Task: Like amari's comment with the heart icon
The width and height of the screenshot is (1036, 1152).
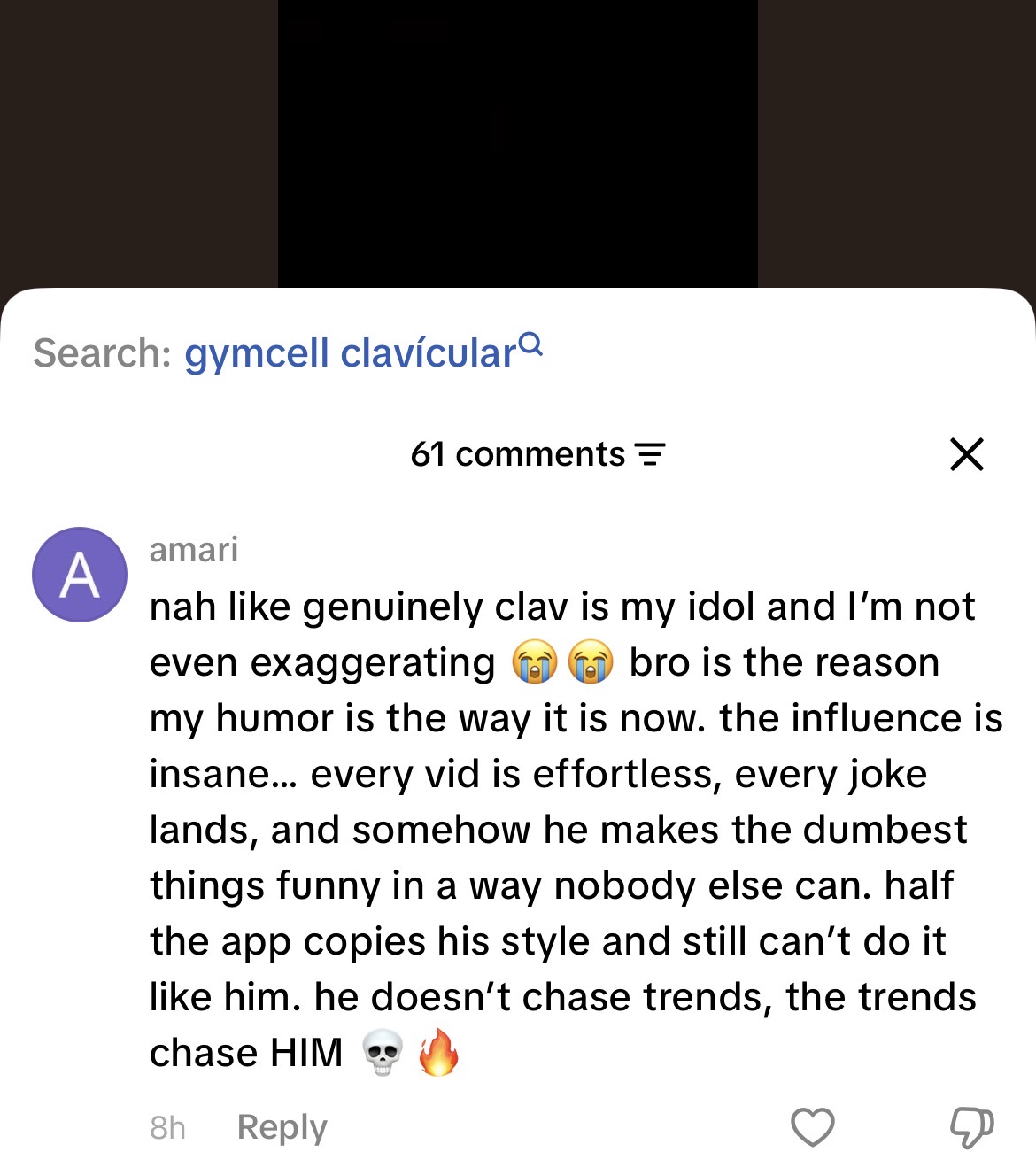Action: (x=812, y=1126)
